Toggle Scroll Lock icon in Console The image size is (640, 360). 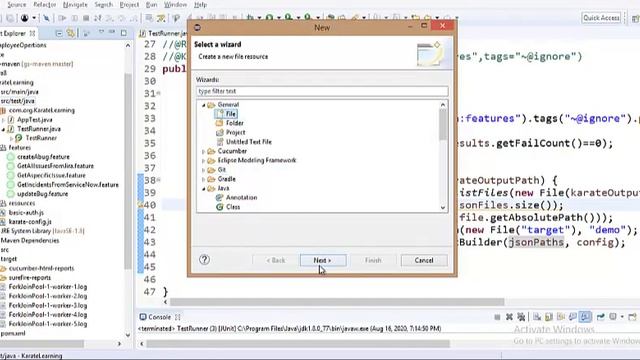click(549, 317)
